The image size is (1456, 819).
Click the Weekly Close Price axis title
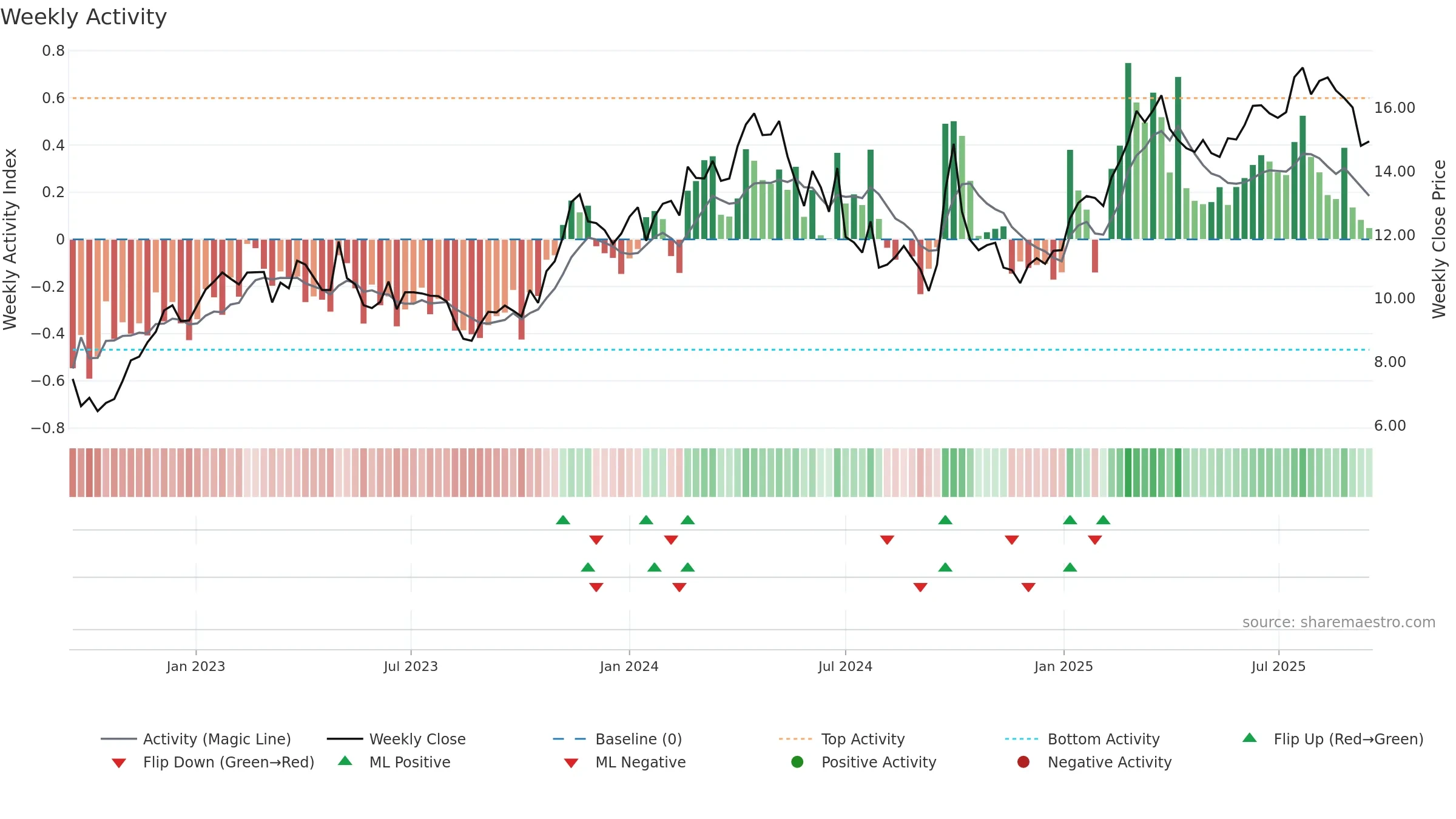(1440, 239)
